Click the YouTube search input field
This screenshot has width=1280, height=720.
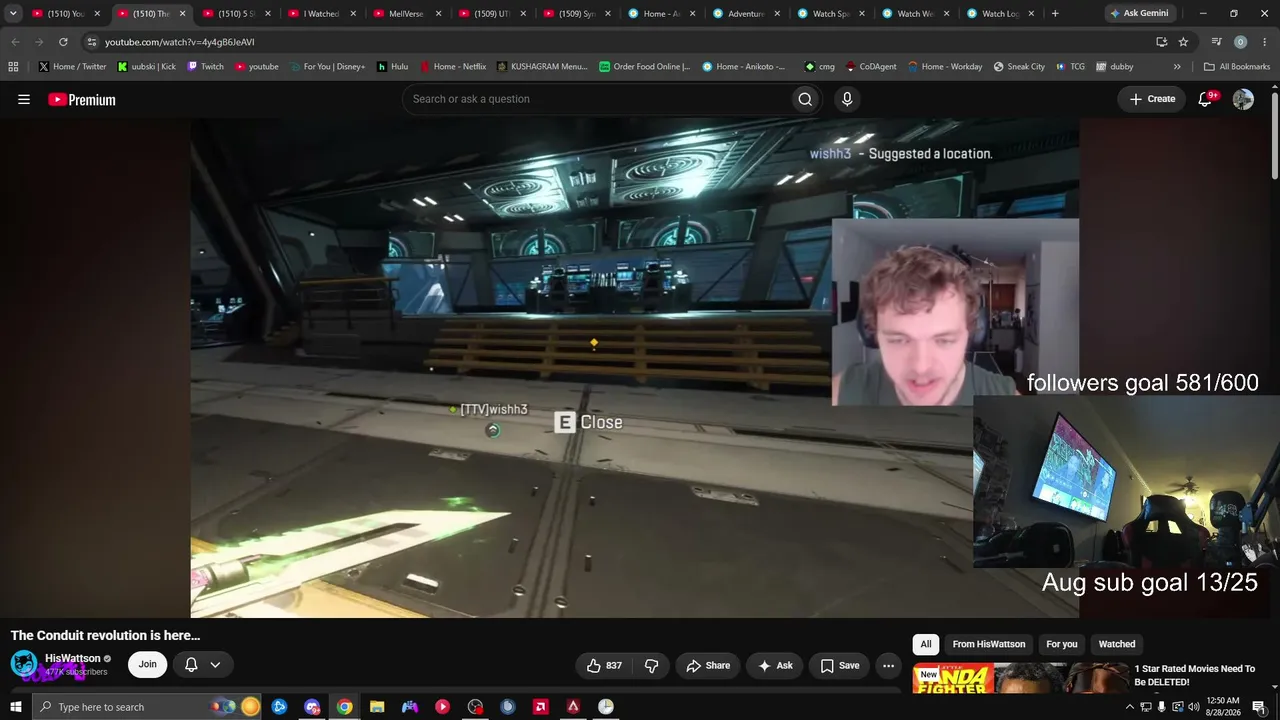pos(595,99)
